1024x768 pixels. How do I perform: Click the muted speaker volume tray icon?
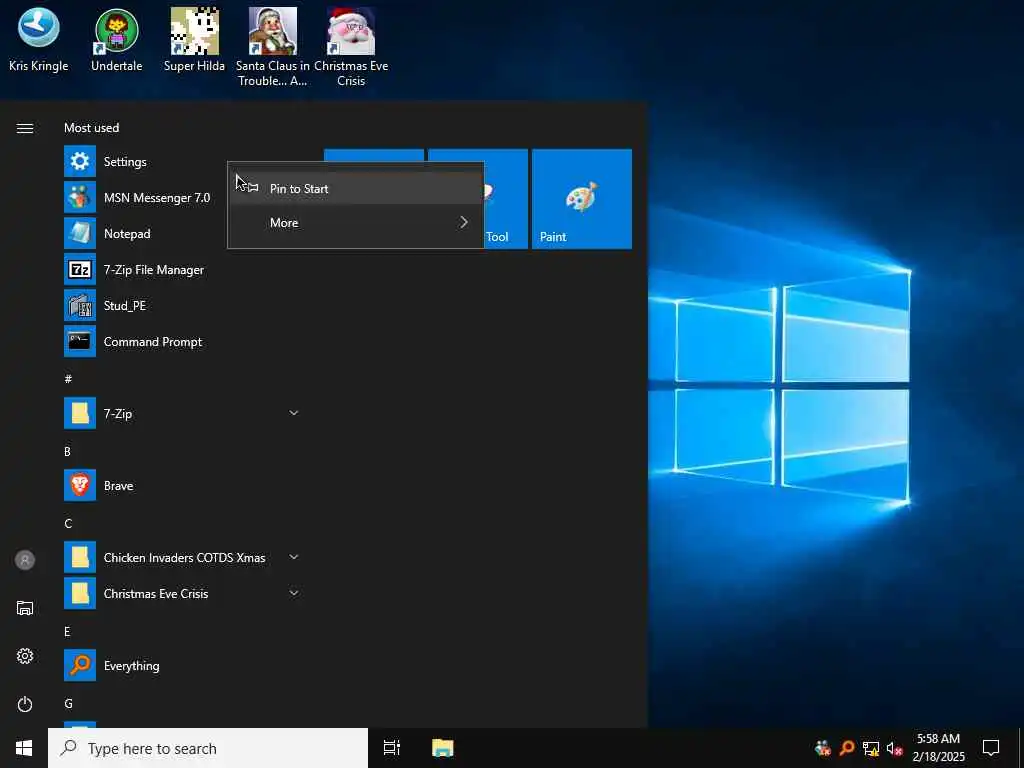click(894, 748)
